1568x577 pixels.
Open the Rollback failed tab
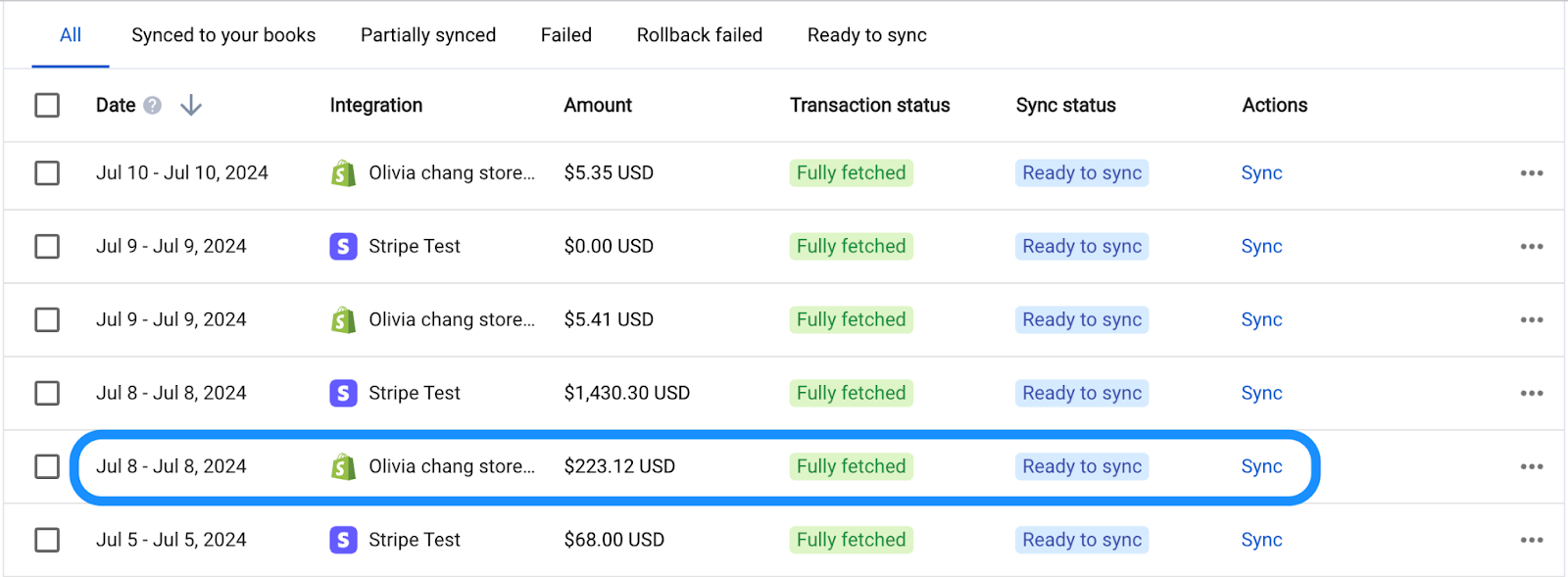700,35
